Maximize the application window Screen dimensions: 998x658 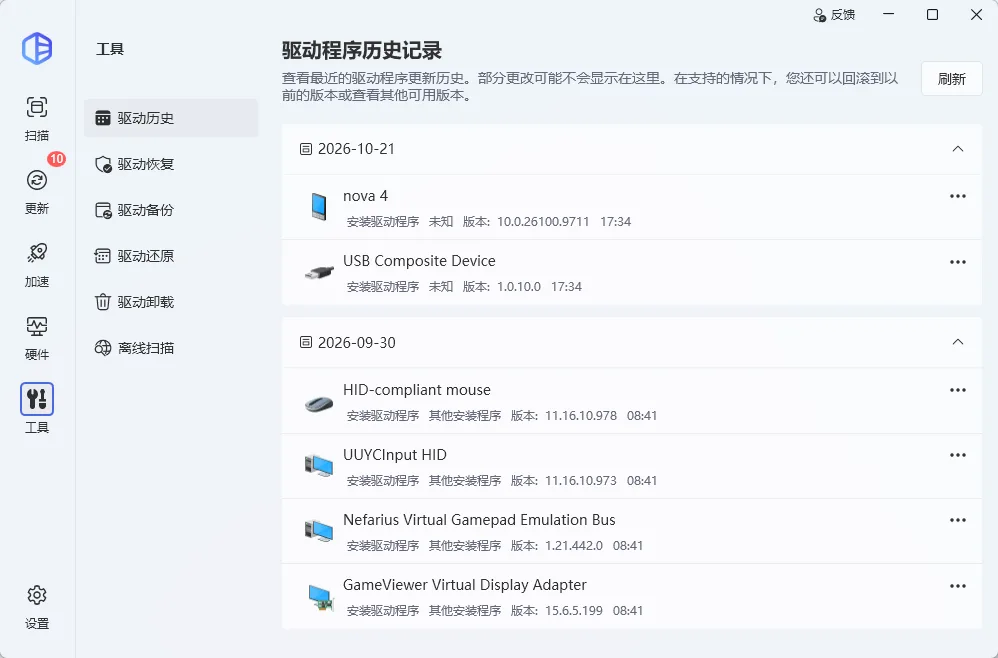click(x=932, y=14)
